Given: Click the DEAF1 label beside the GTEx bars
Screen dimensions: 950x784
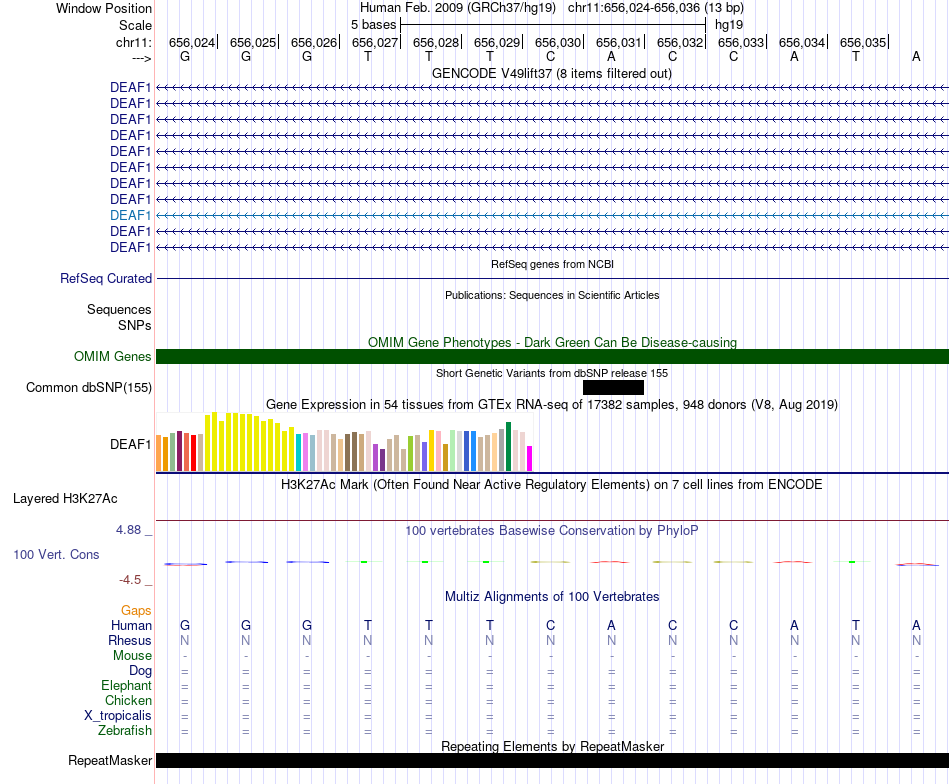Looking at the screenshot, I should pyautogui.click(x=130, y=444).
